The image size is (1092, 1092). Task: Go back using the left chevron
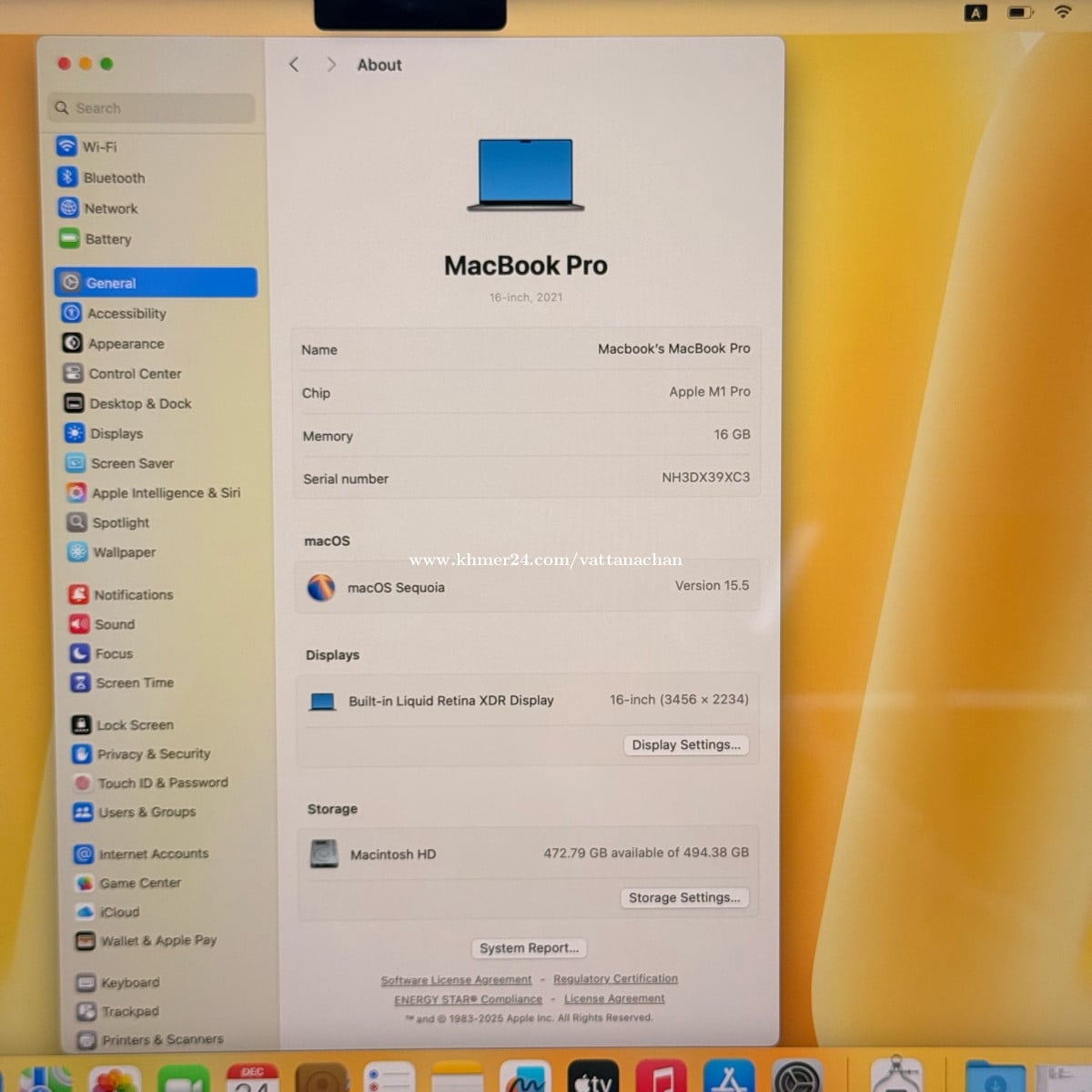click(294, 65)
